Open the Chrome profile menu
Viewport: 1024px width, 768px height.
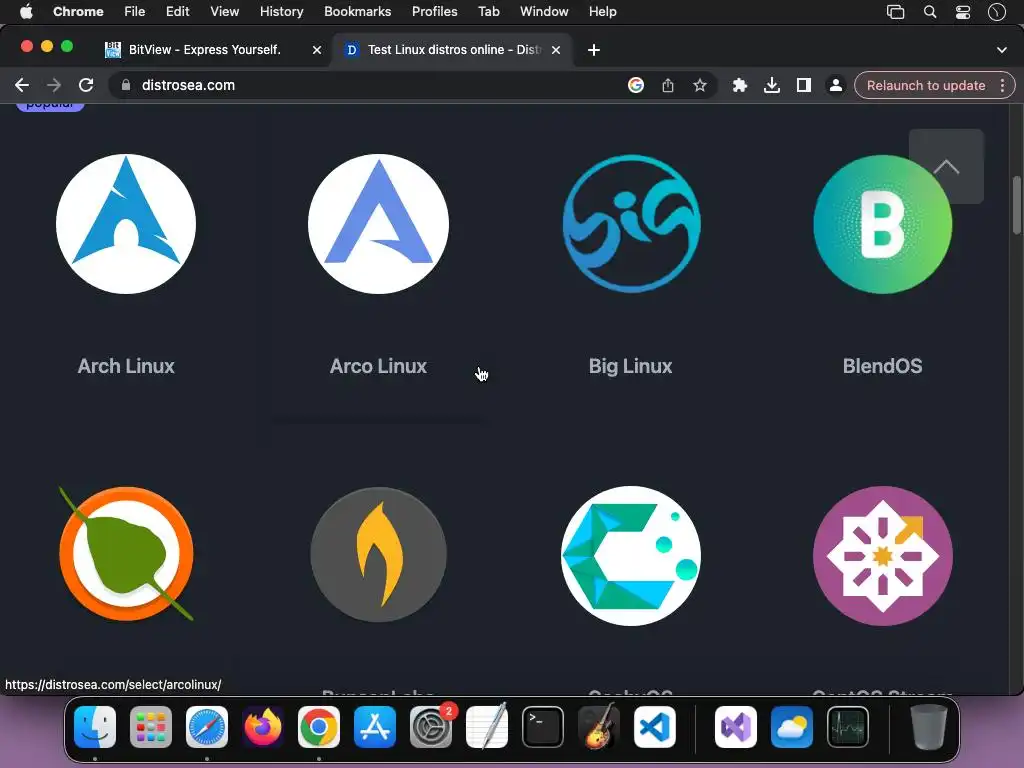coord(836,85)
